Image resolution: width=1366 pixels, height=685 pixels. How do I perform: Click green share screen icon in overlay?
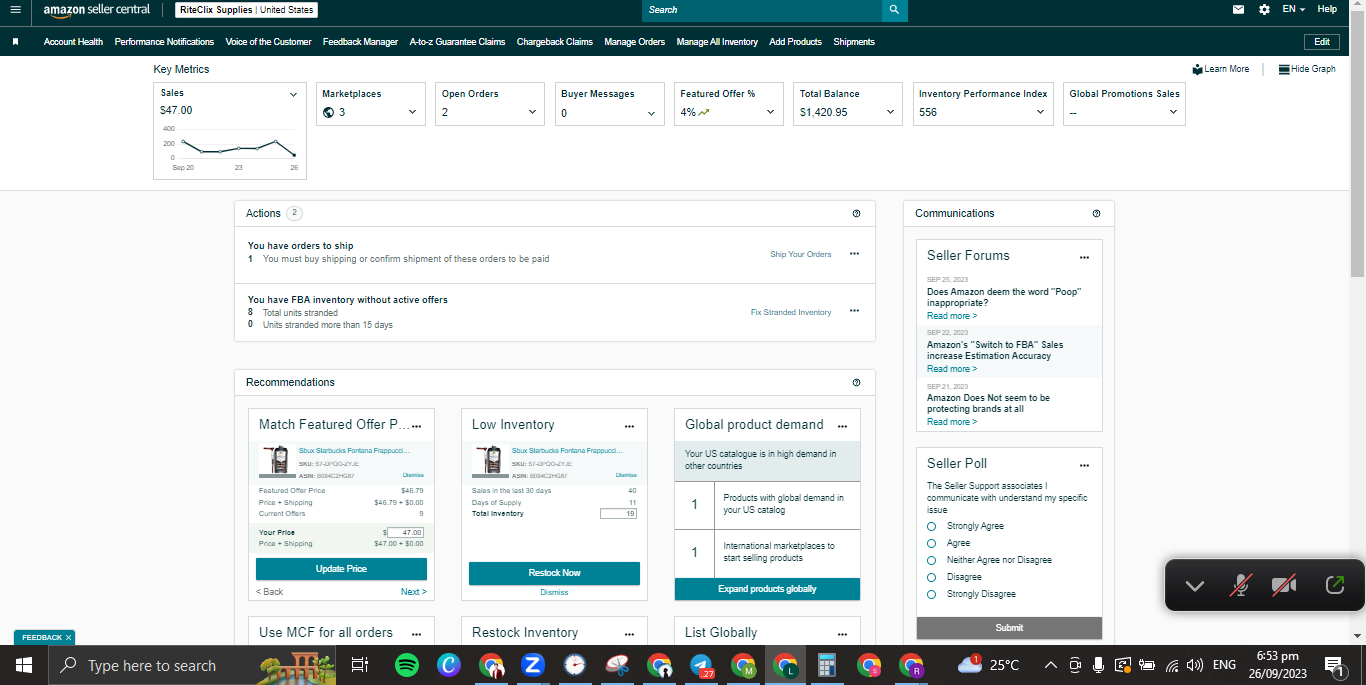tap(1334, 585)
